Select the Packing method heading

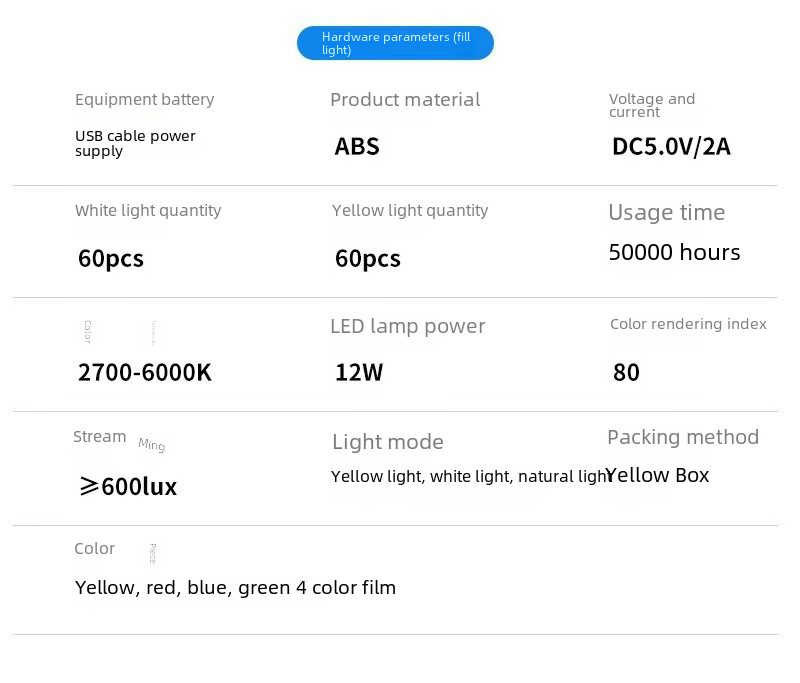pos(683,437)
